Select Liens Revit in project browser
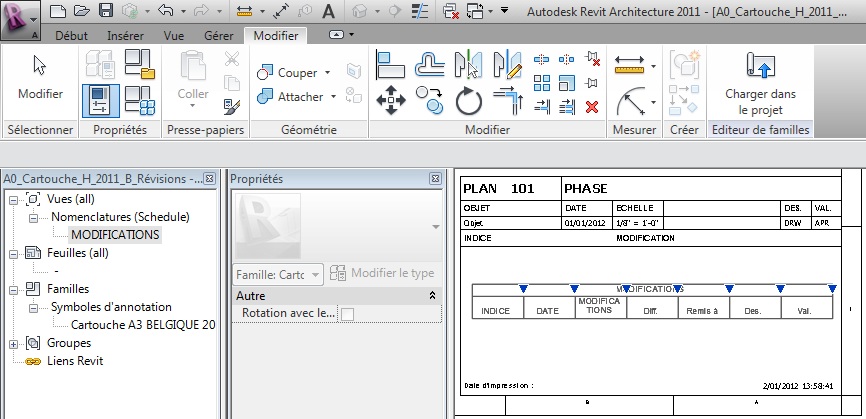 pos(75,361)
